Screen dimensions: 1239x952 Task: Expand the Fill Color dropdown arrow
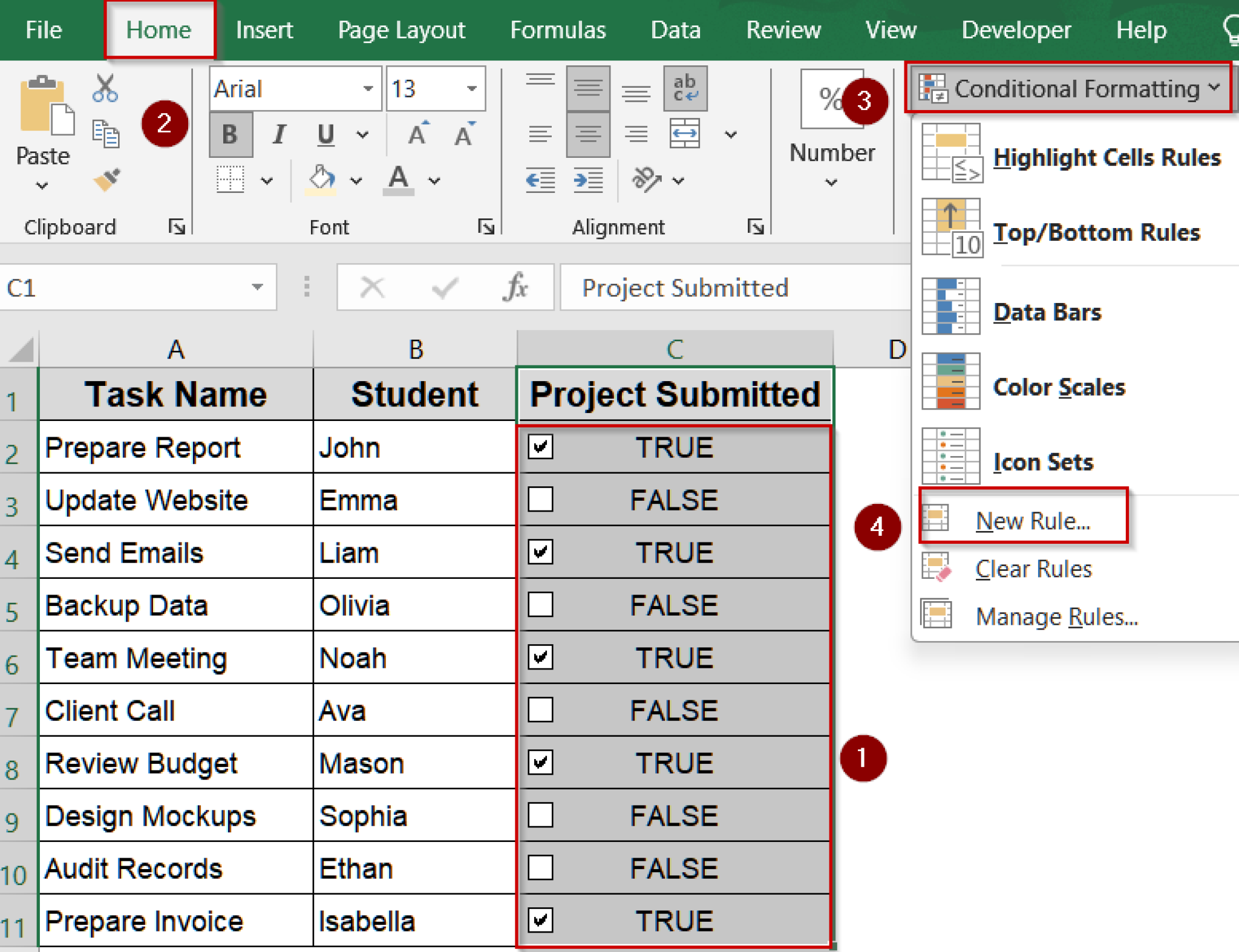pos(356,180)
